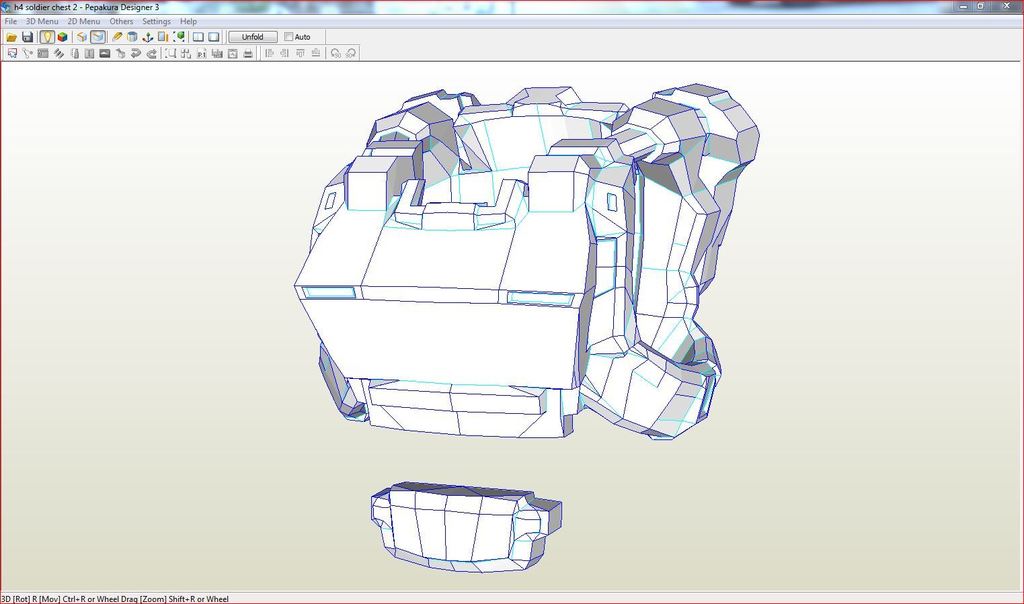The image size is (1024, 604).
Task: Click the dashed selection bracket icon
Action: tap(170, 54)
